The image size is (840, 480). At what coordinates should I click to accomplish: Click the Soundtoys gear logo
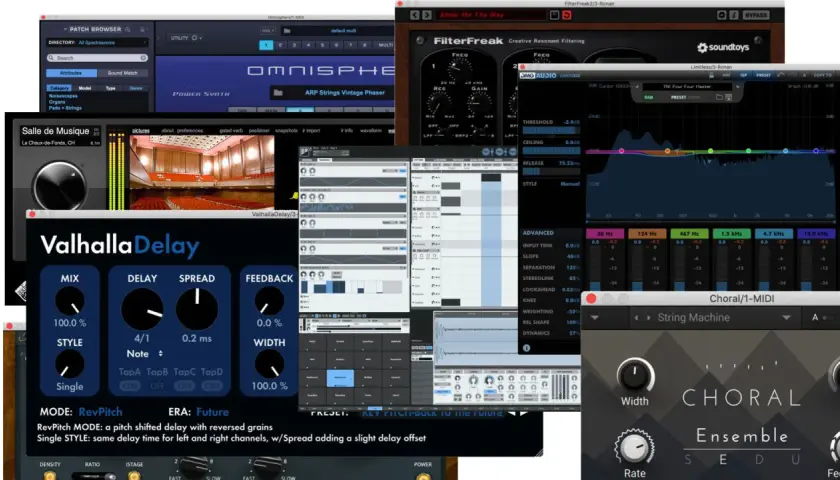coord(702,48)
